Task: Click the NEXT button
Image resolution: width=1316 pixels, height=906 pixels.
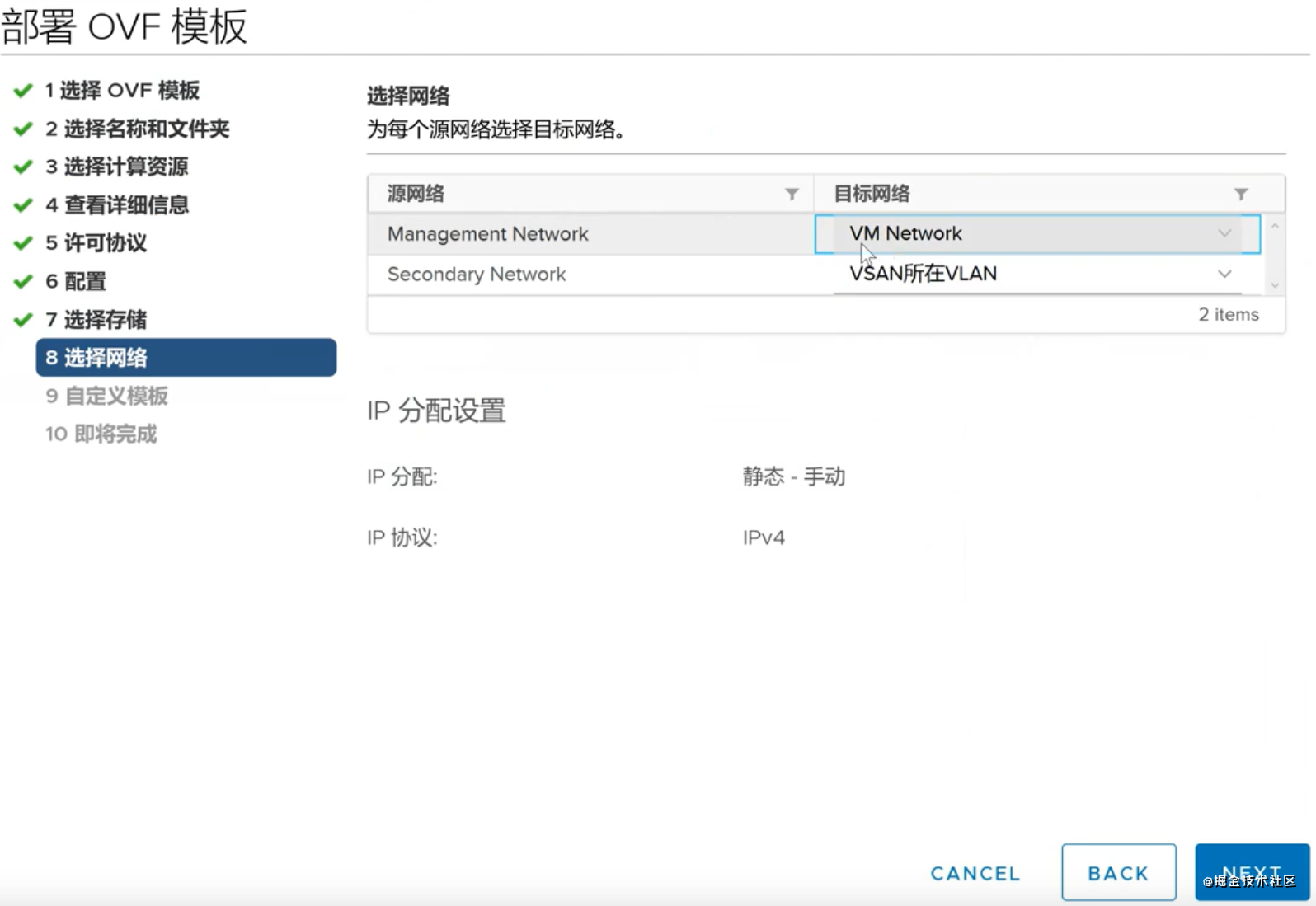Action: [x=1253, y=872]
